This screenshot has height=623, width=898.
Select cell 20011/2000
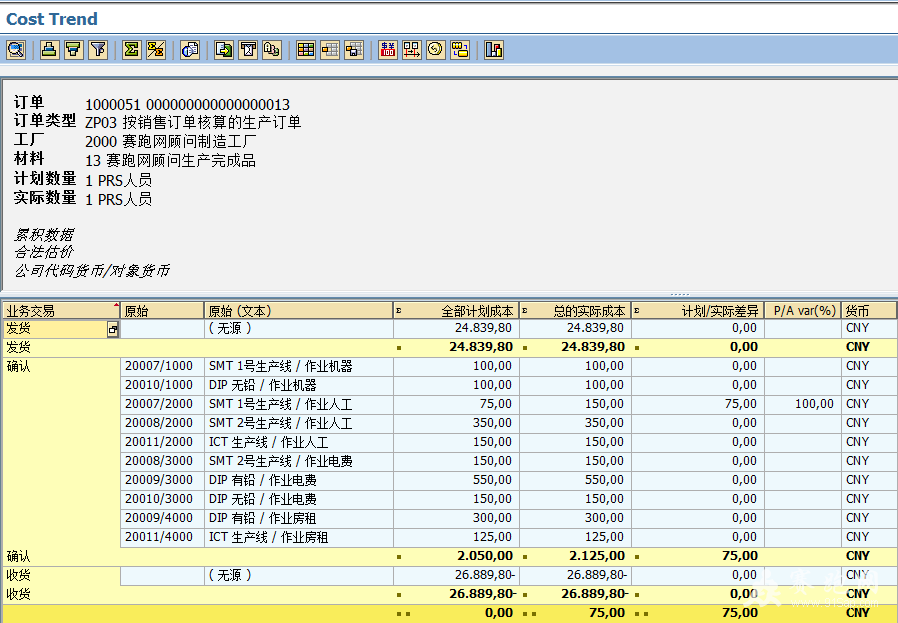click(162, 442)
